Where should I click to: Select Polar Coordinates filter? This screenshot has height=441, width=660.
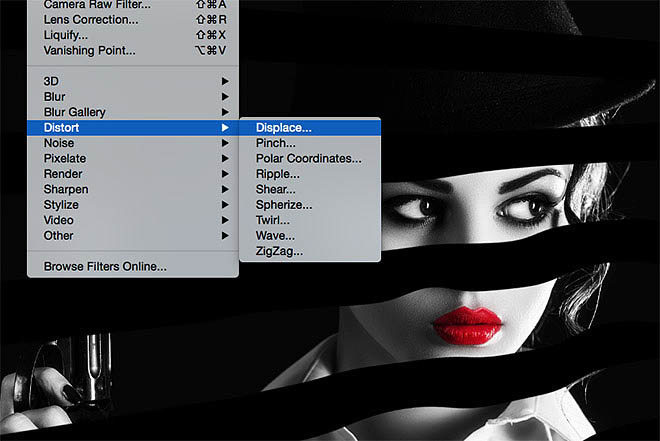pos(310,159)
